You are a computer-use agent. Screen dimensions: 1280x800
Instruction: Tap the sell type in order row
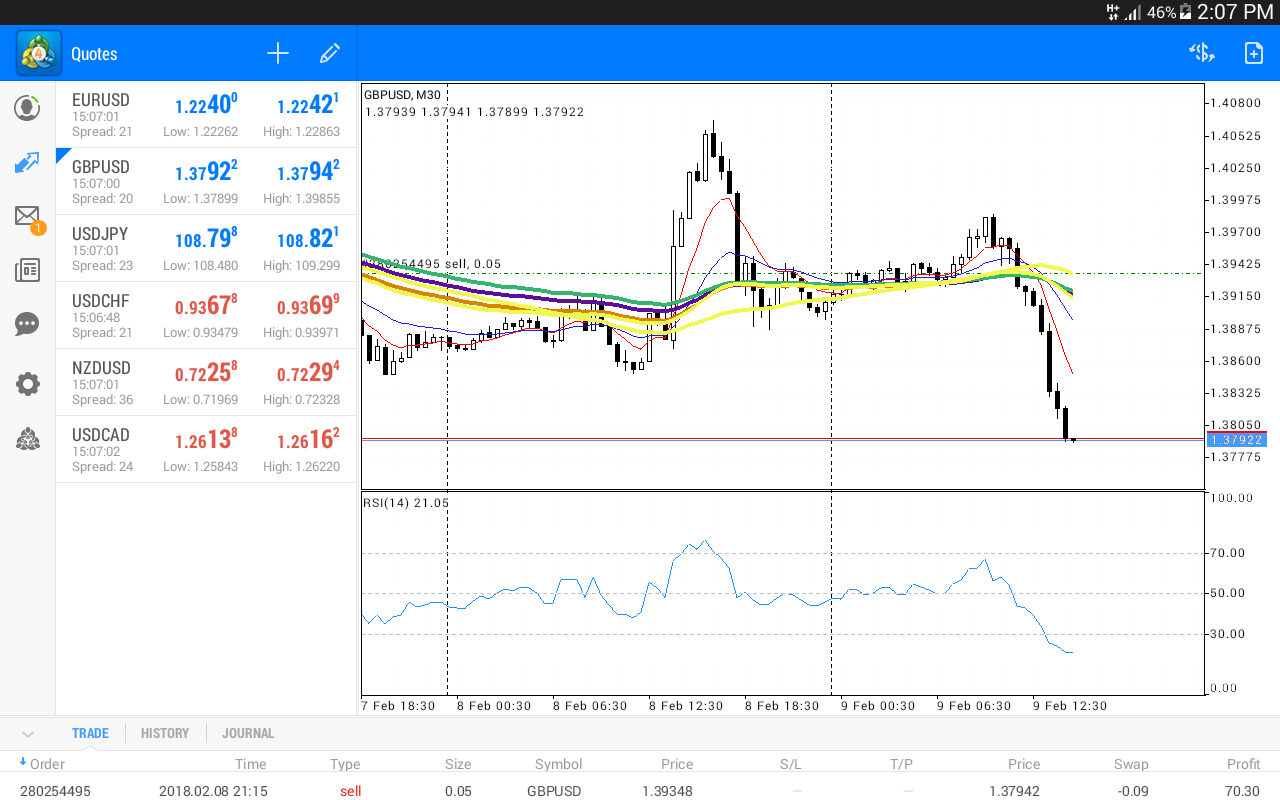pyautogui.click(x=350, y=791)
